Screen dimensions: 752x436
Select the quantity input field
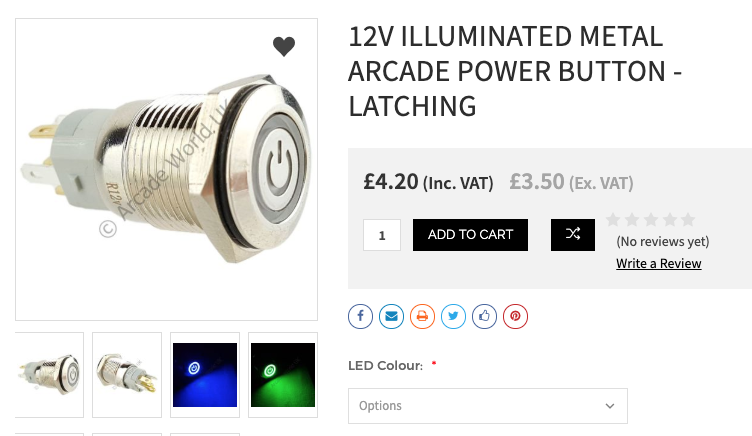[382, 235]
